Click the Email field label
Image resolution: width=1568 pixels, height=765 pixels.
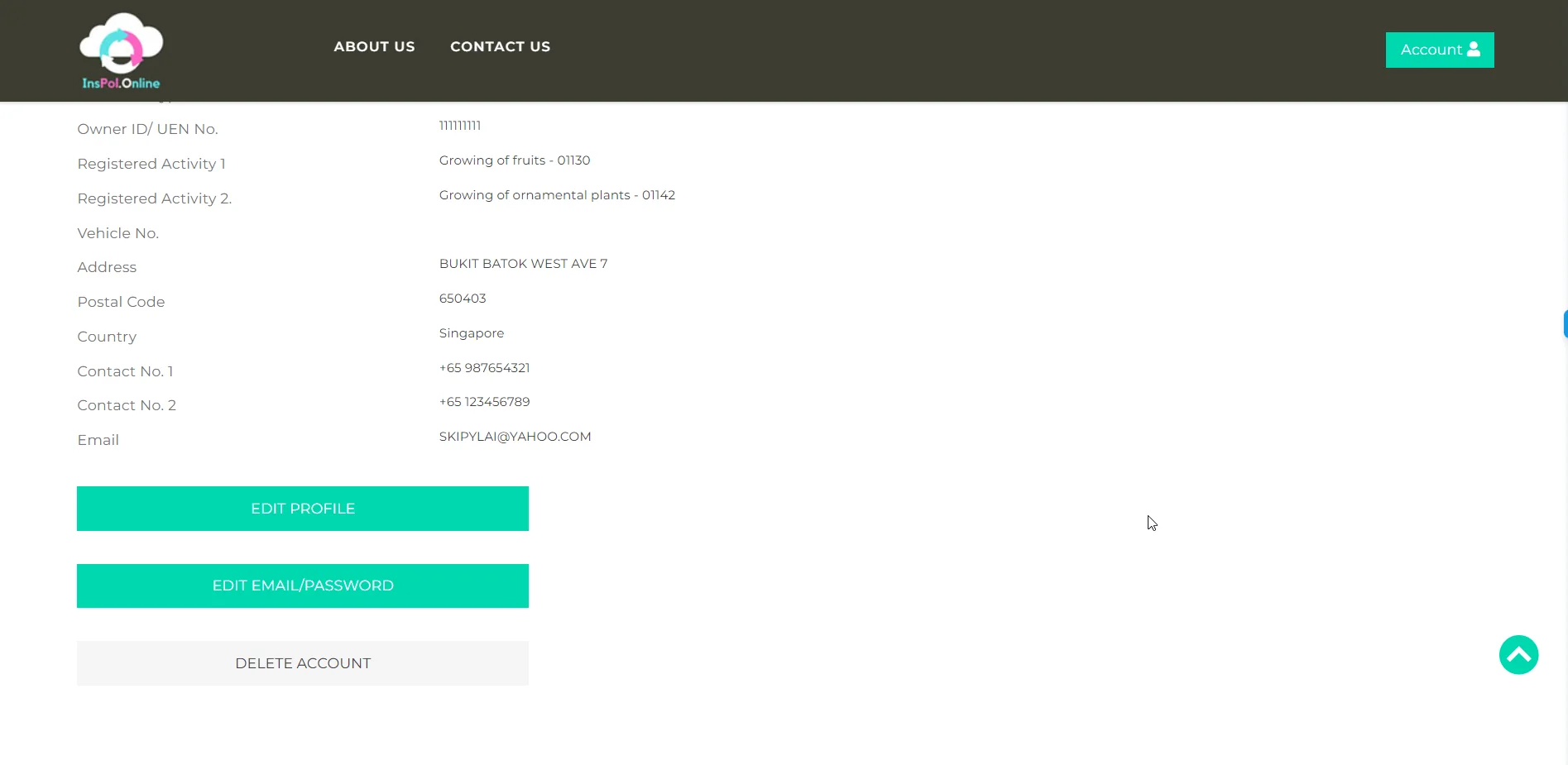tap(98, 440)
